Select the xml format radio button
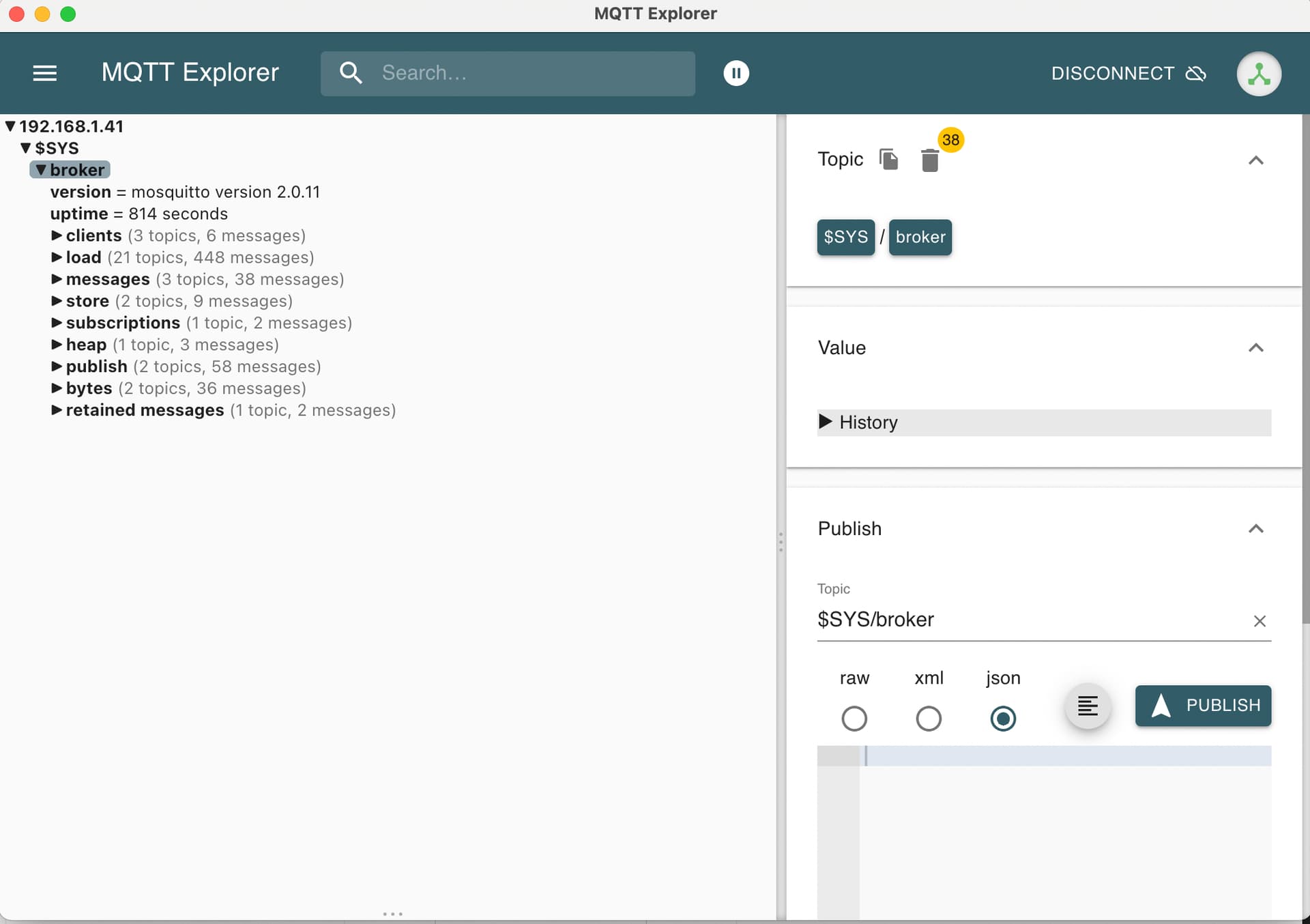The image size is (1310, 924). (x=928, y=719)
